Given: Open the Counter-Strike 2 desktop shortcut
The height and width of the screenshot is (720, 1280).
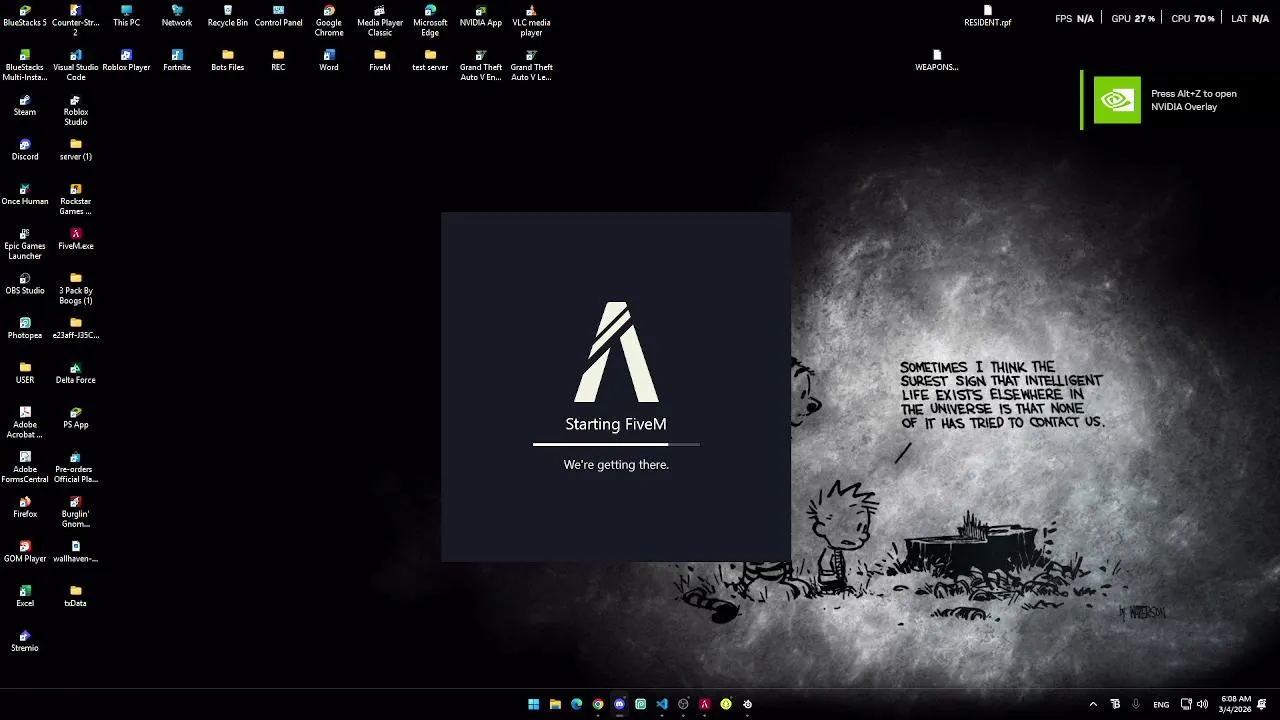Looking at the screenshot, I should pos(75,21).
